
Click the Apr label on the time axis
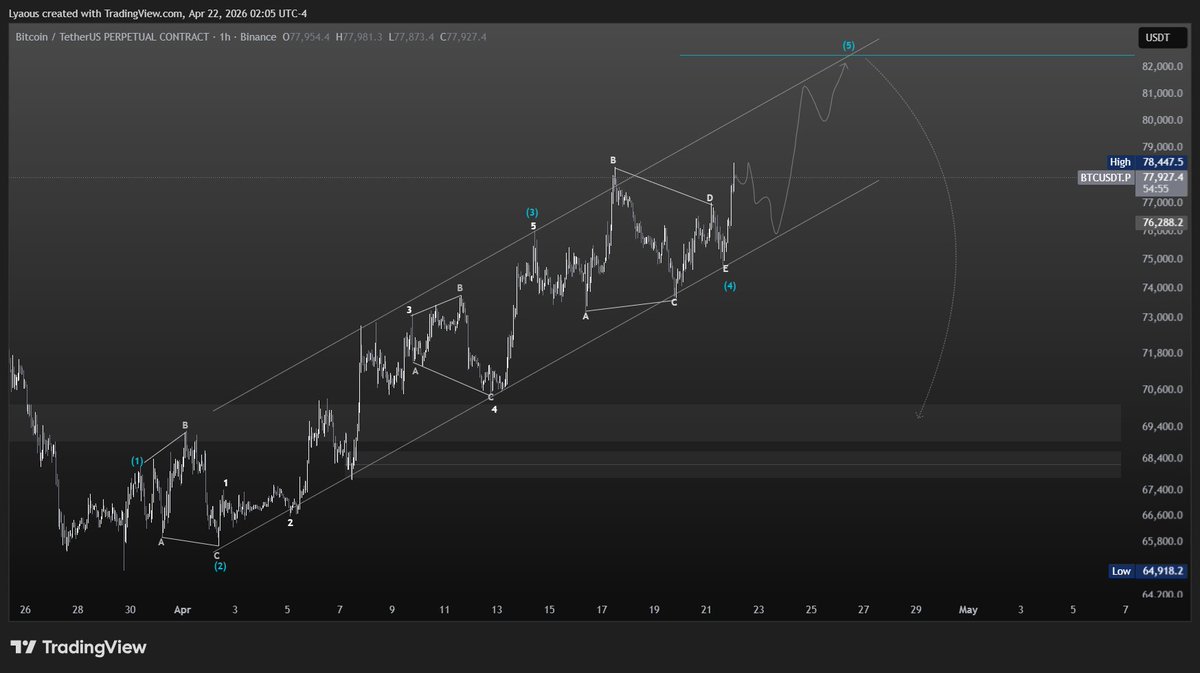coord(181,608)
